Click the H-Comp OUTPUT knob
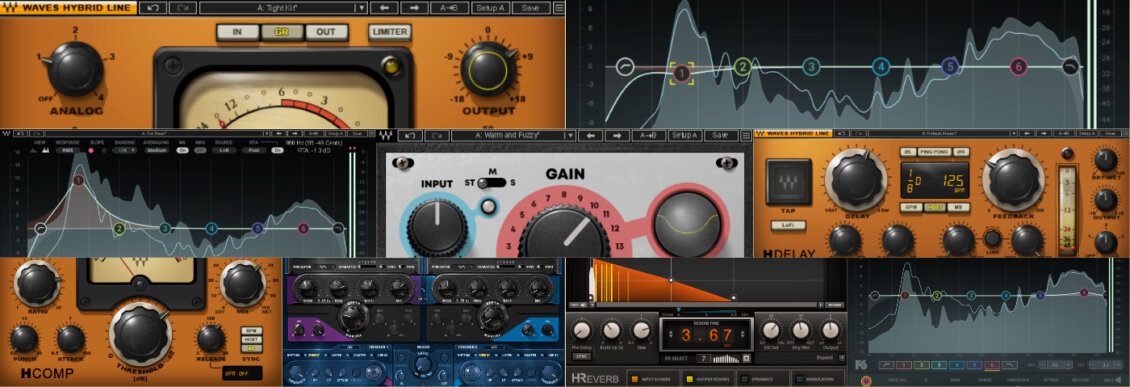This screenshot has height=387, width=1130. (x=488, y=69)
